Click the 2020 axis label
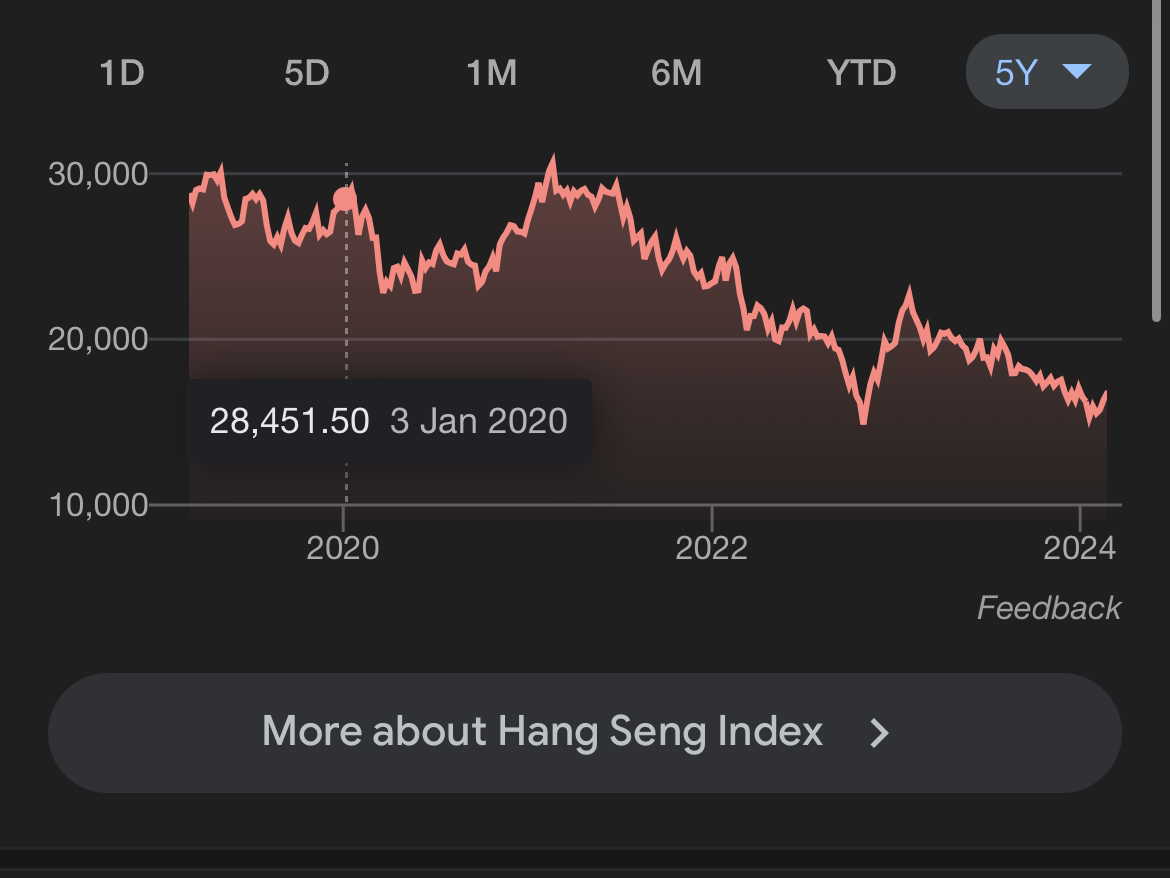 342,548
